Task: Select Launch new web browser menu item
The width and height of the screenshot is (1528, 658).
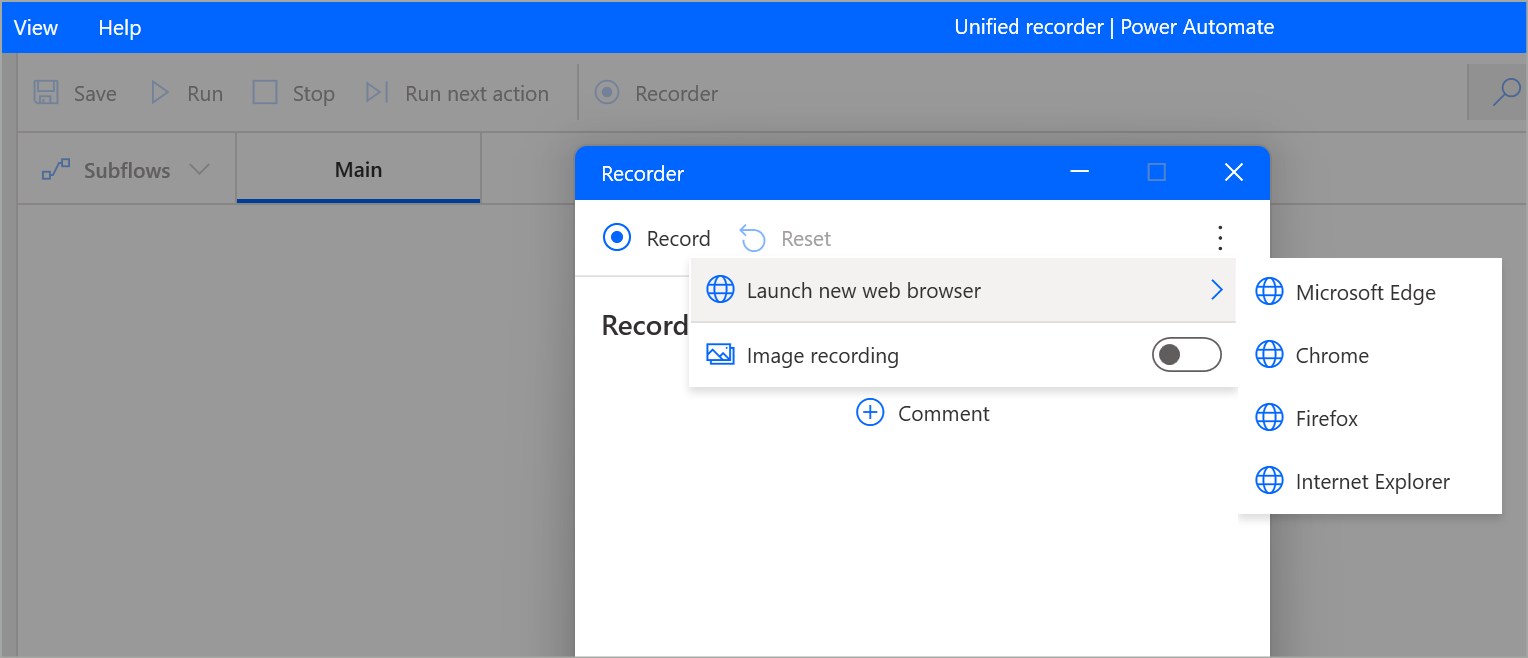Action: click(x=963, y=291)
